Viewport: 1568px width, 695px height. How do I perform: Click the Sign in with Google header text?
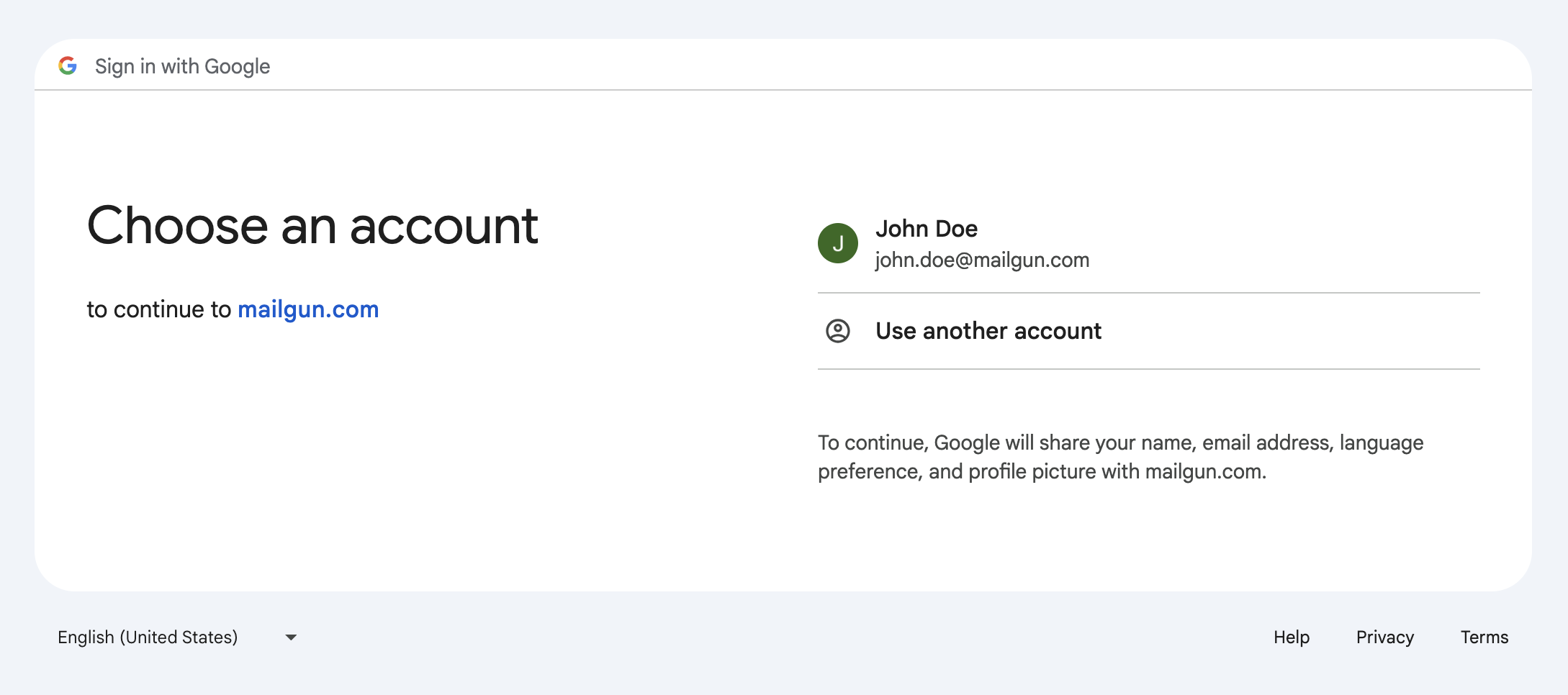point(183,65)
